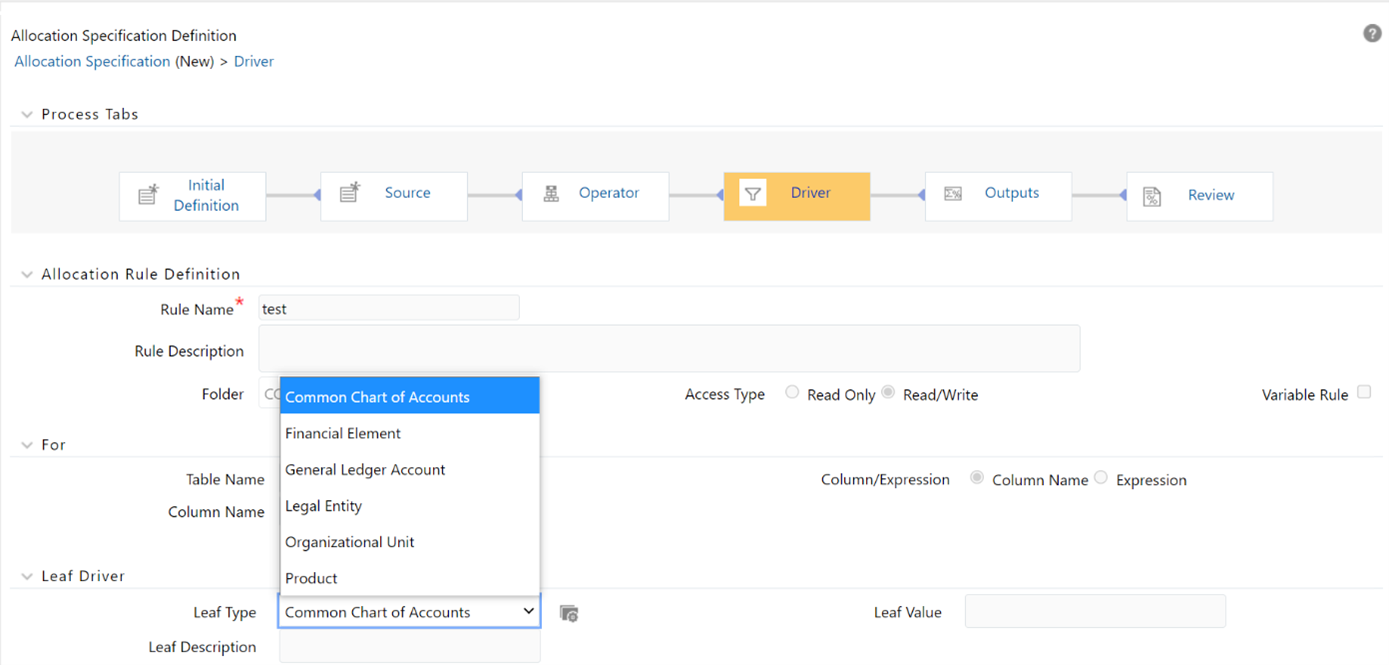
Task: Click the Review step icon
Action: pyautogui.click(x=1152, y=196)
